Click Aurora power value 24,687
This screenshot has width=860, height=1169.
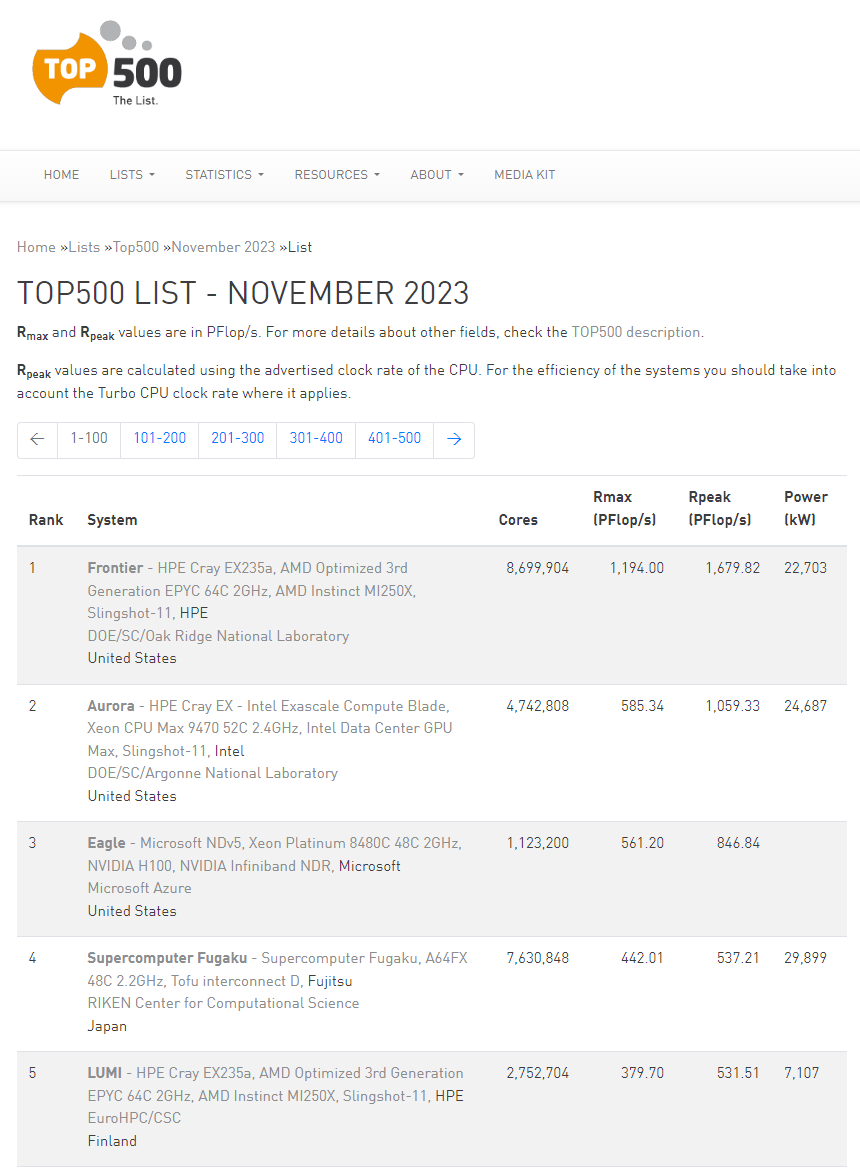coord(806,706)
